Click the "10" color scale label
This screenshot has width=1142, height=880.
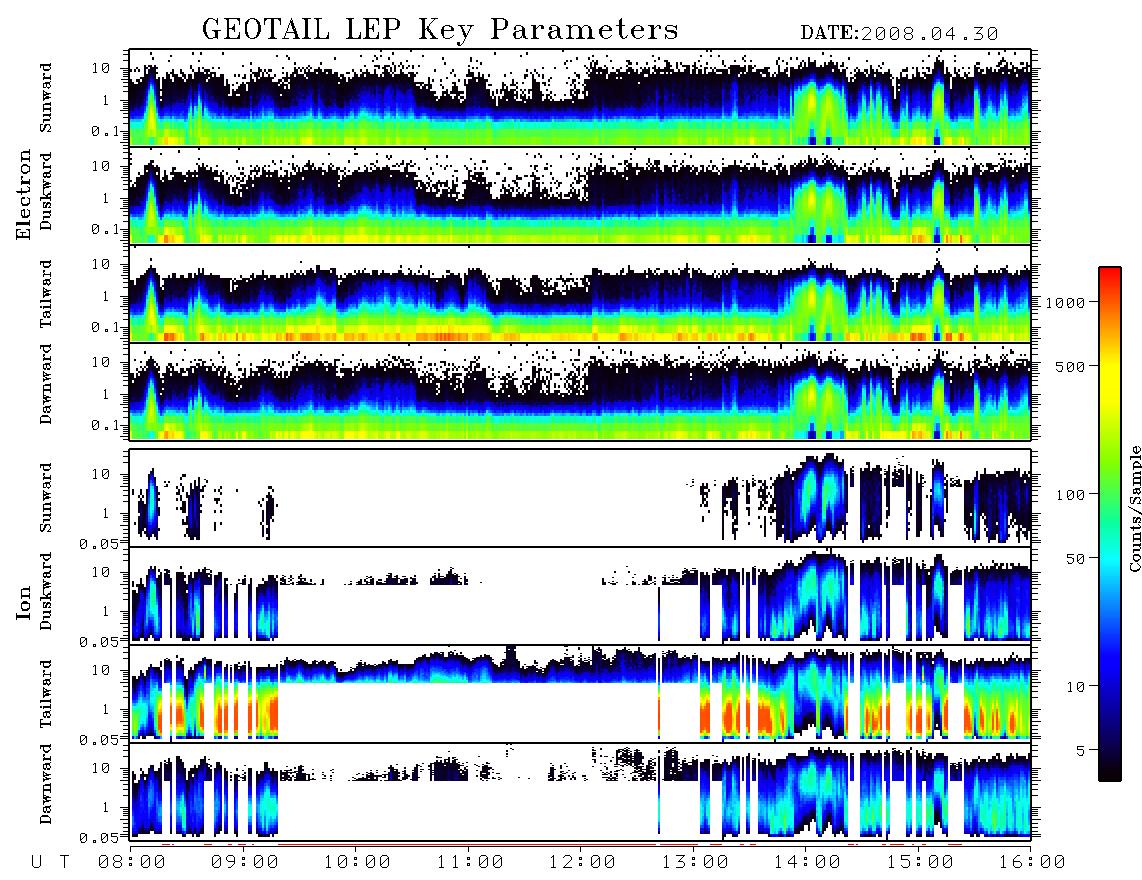(1075, 687)
